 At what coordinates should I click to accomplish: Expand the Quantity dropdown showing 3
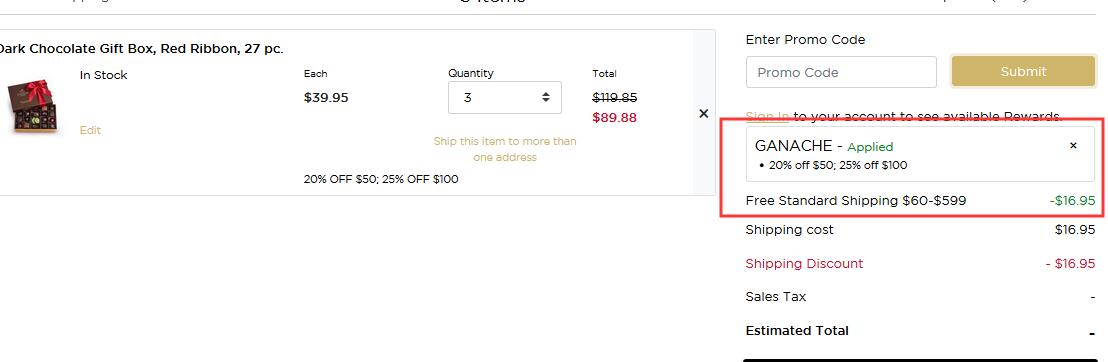[505, 98]
